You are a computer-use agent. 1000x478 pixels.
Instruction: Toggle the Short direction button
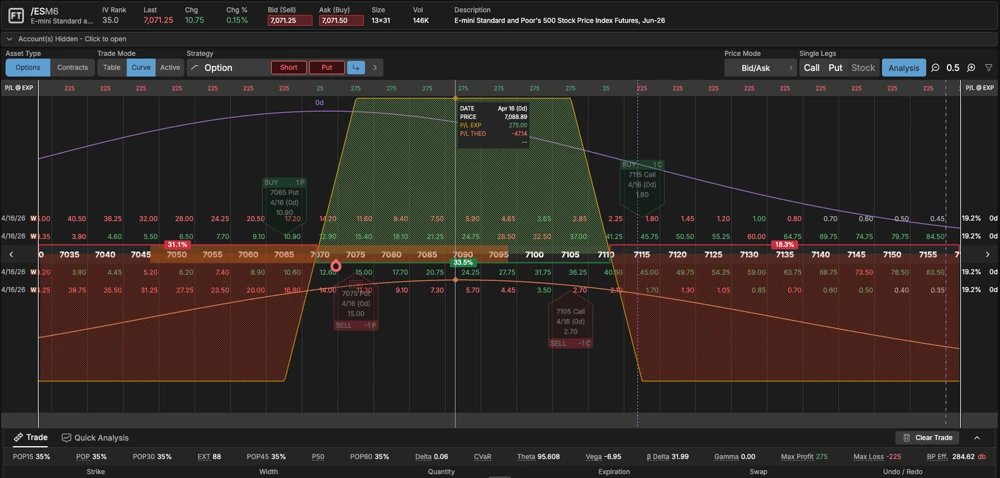[x=289, y=68]
